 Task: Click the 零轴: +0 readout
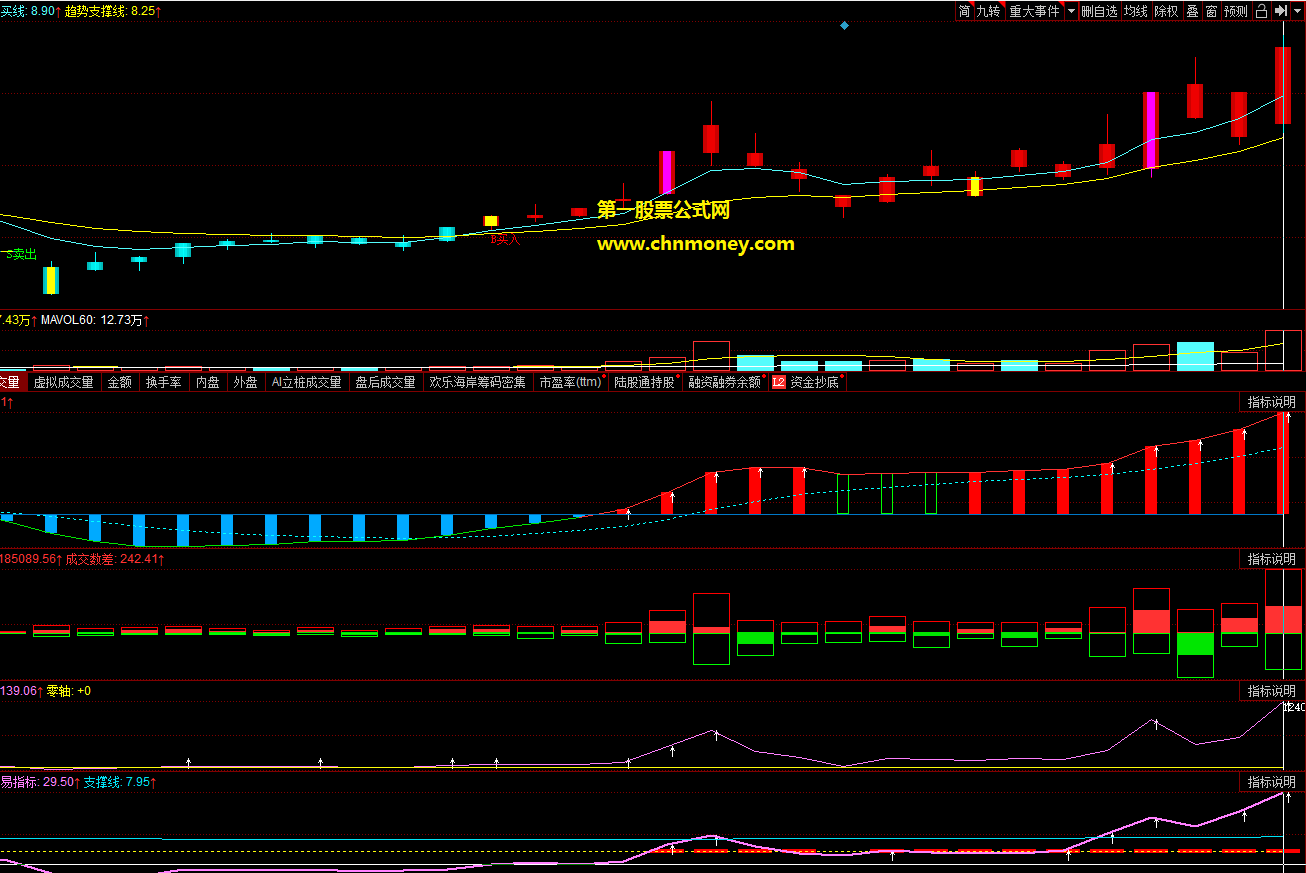[68, 691]
